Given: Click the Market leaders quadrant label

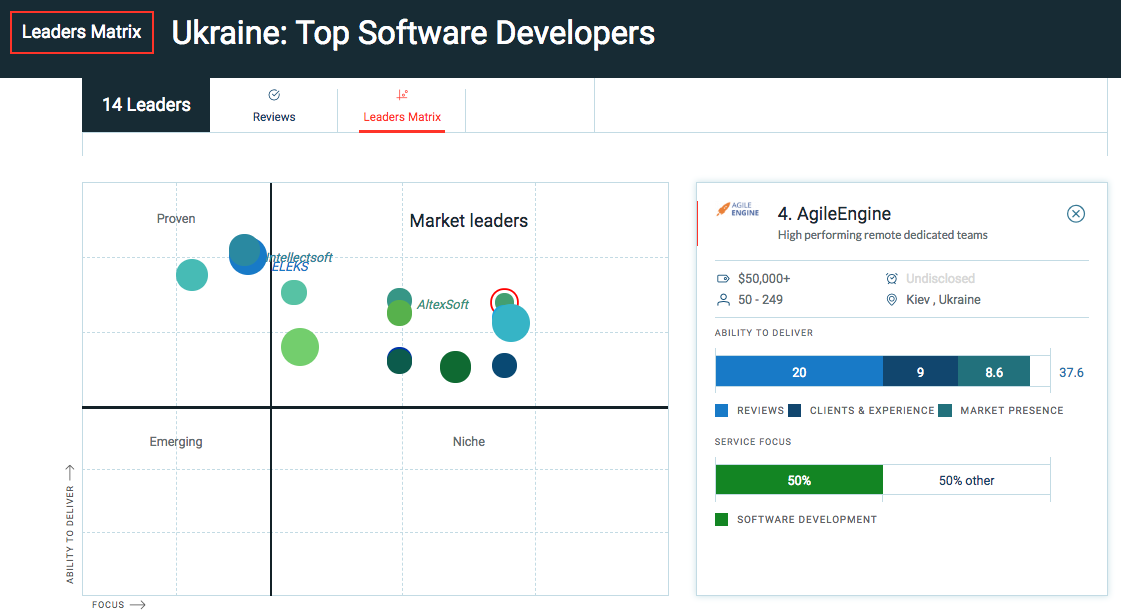Looking at the screenshot, I should tap(468, 221).
